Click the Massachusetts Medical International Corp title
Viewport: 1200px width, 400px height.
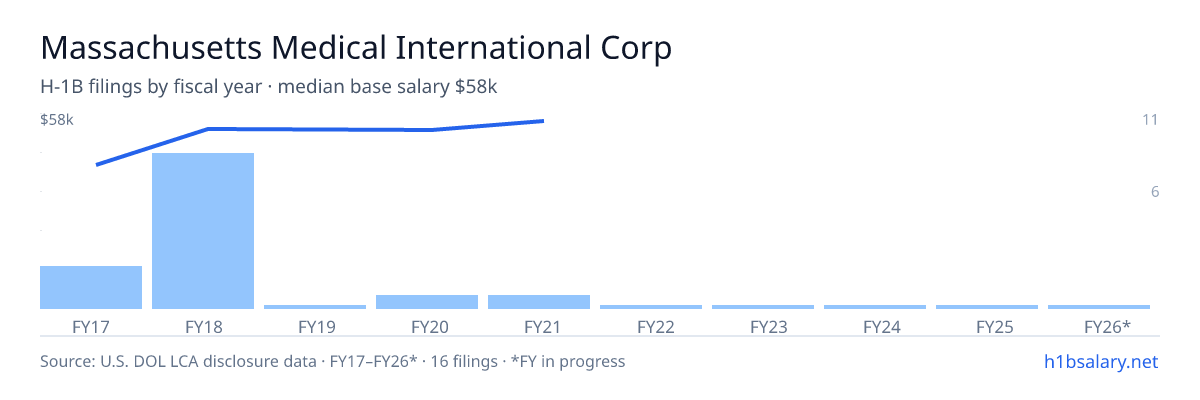[356, 47]
